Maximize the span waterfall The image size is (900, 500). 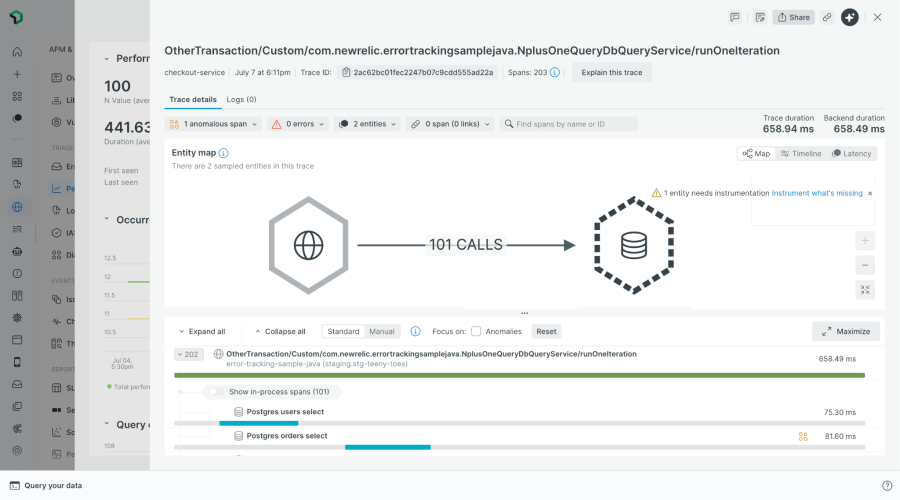pyautogui.click(x=846, y=331)
